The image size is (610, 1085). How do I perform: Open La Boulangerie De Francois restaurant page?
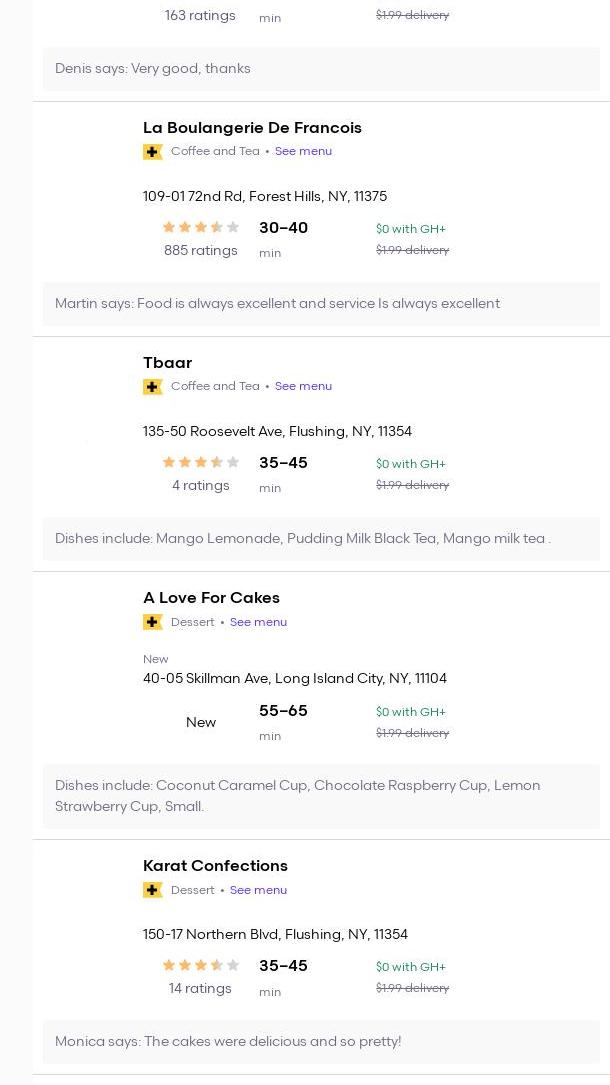coord(252,128)
